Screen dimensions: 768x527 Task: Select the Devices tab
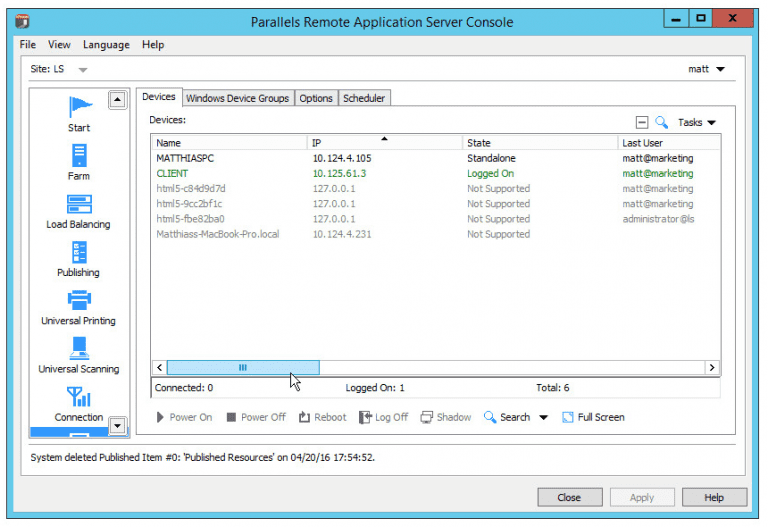click(x=159, y=96)
